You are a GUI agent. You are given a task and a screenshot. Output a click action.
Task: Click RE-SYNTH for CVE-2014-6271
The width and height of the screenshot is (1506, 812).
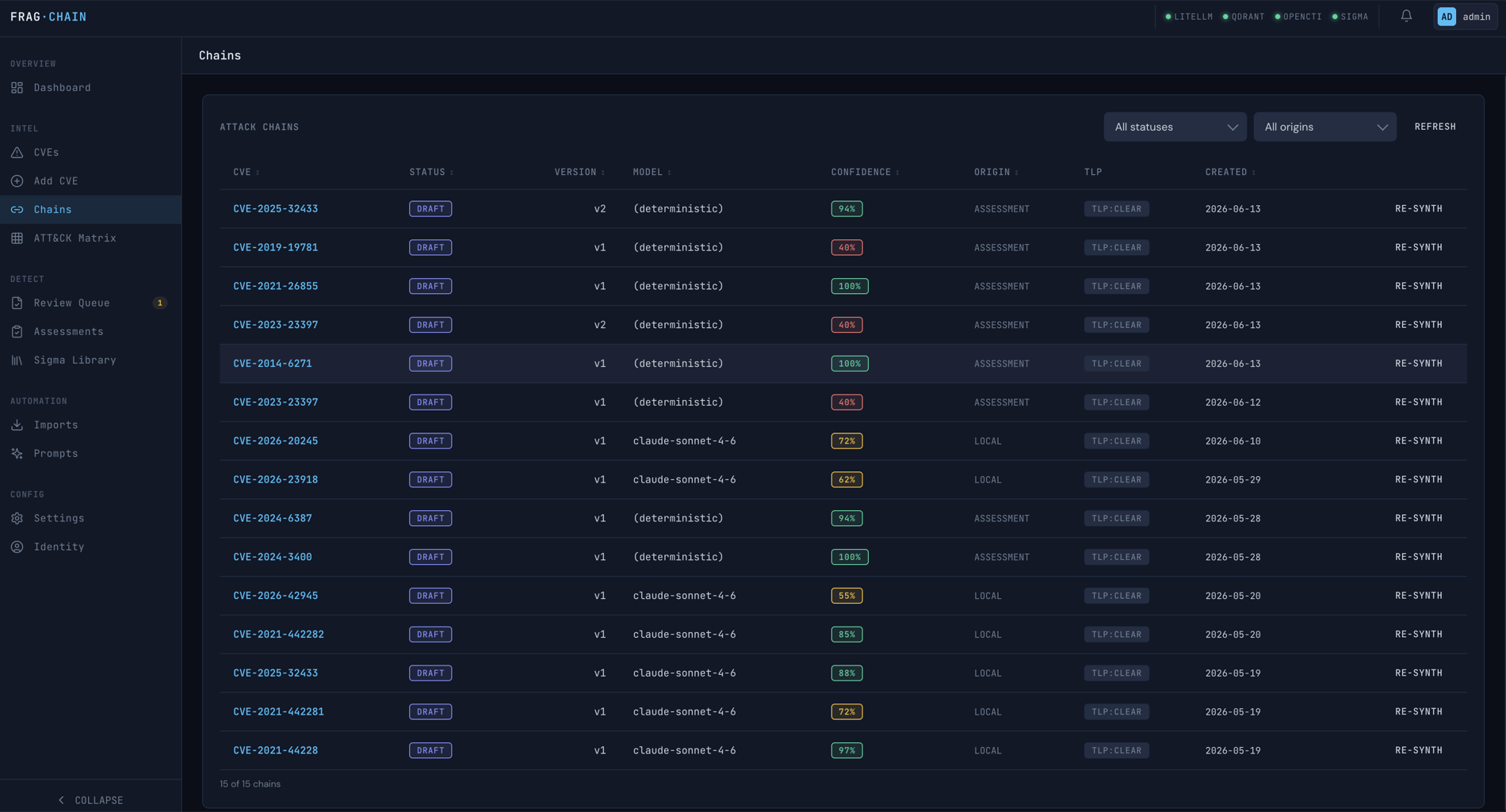click(x=1419, y=364)
